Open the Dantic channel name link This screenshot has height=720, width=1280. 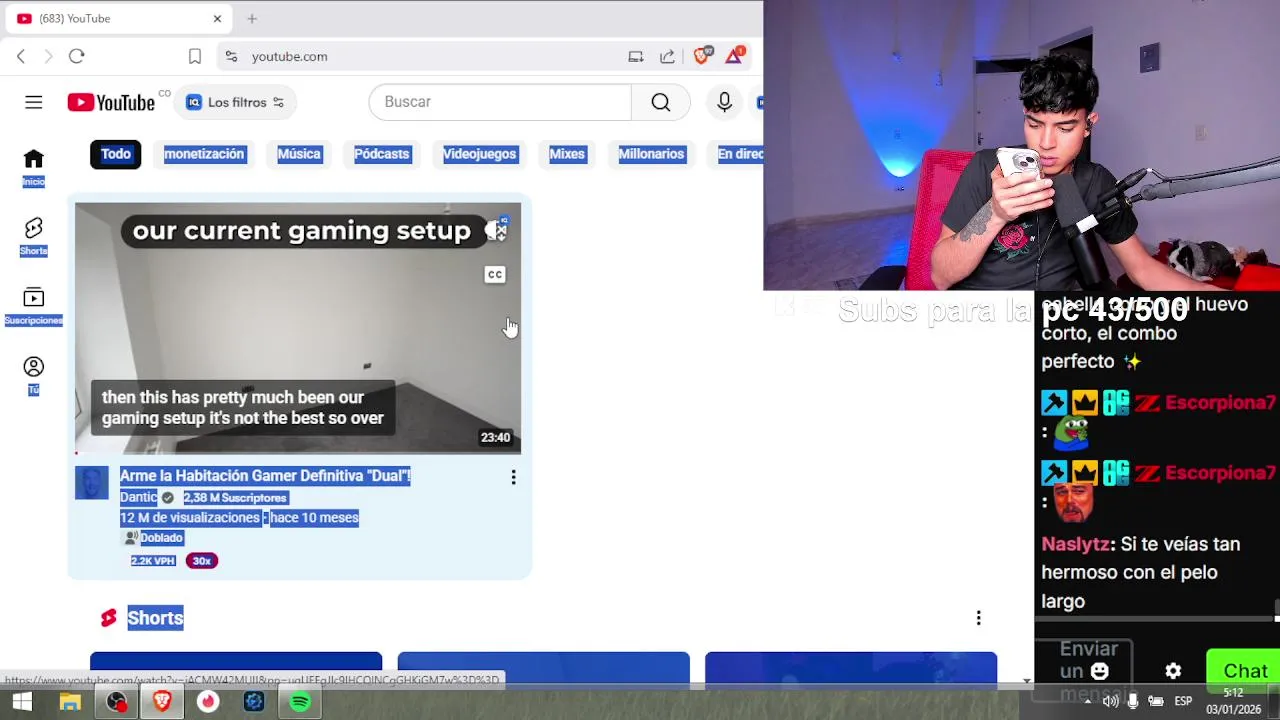139,497
